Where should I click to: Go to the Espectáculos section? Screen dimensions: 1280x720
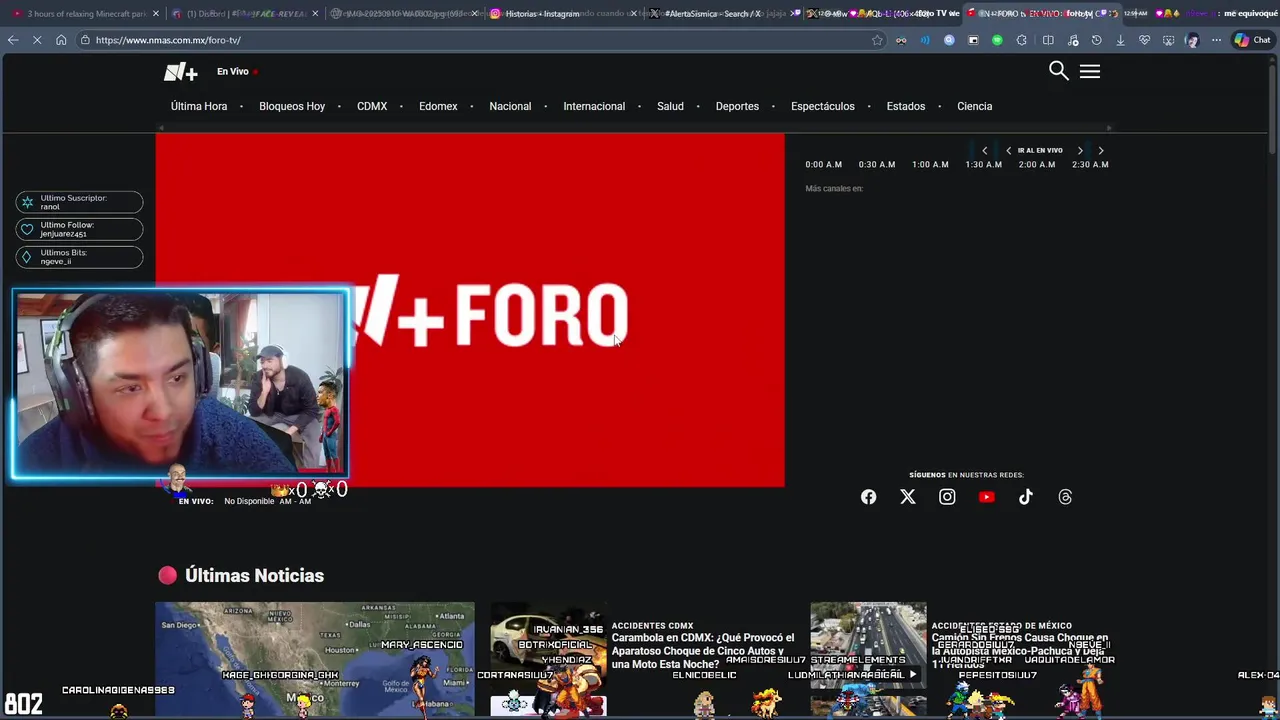[x=823, y=106]
